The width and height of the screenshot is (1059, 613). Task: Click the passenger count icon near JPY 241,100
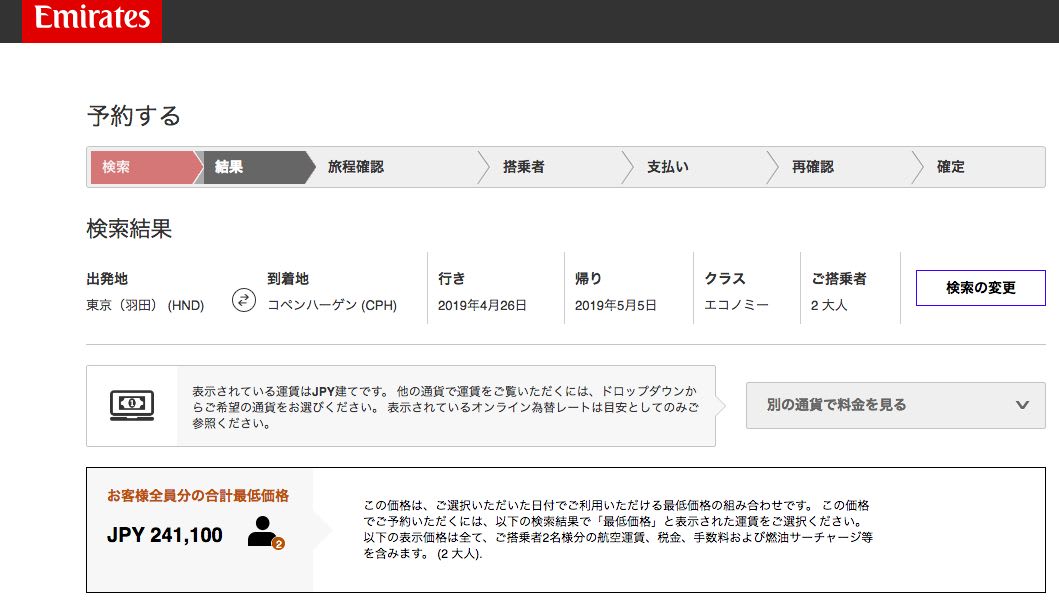click(x=265, y=533)
